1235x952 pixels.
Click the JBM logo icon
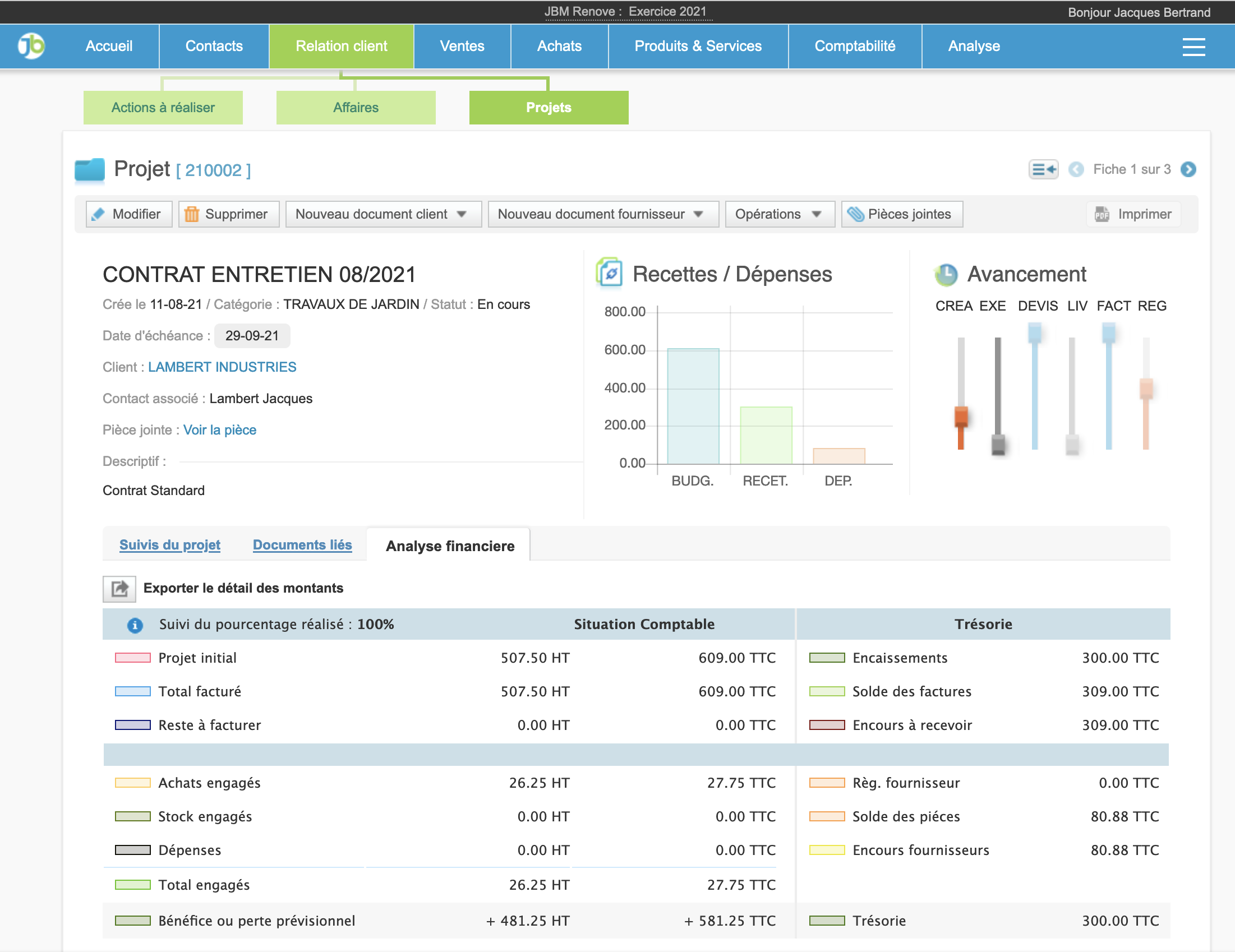point(31,46)
